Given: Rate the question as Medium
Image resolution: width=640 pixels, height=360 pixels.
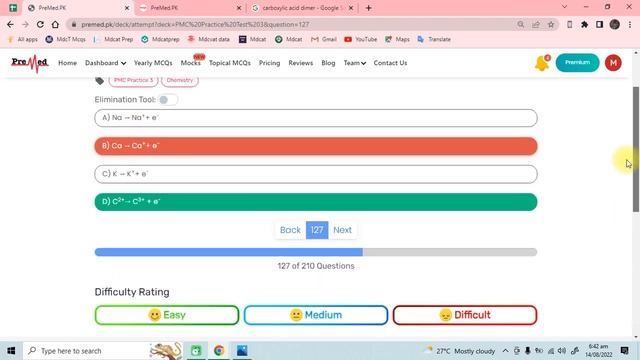Looking at the screenshot, I should pyautogui.click(x=316, y=315).
